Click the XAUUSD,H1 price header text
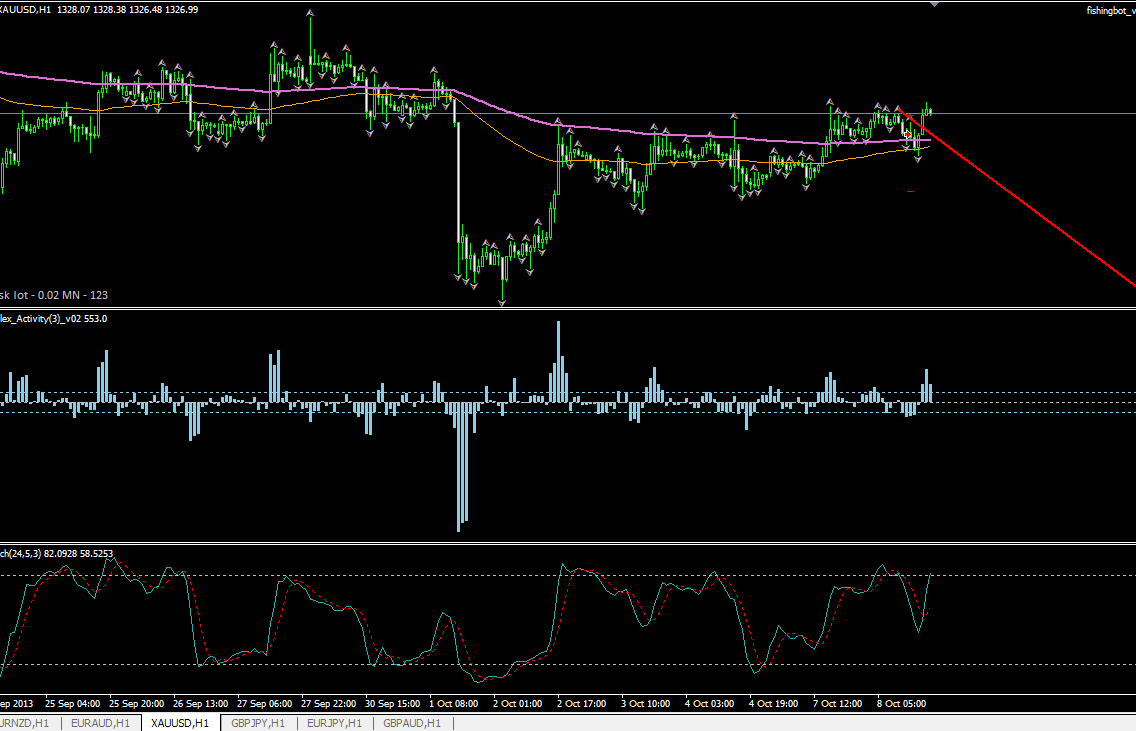Viewport: 1136px width, 731px height. [x=99, y=9]
